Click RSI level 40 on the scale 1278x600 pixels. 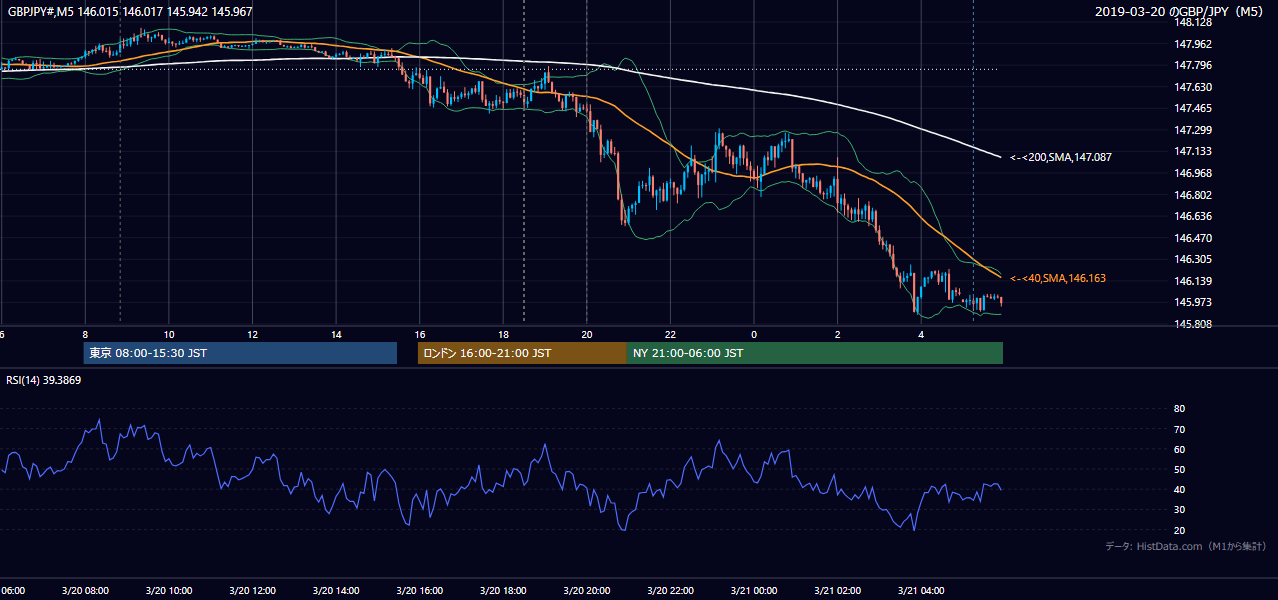(1179, 489)
